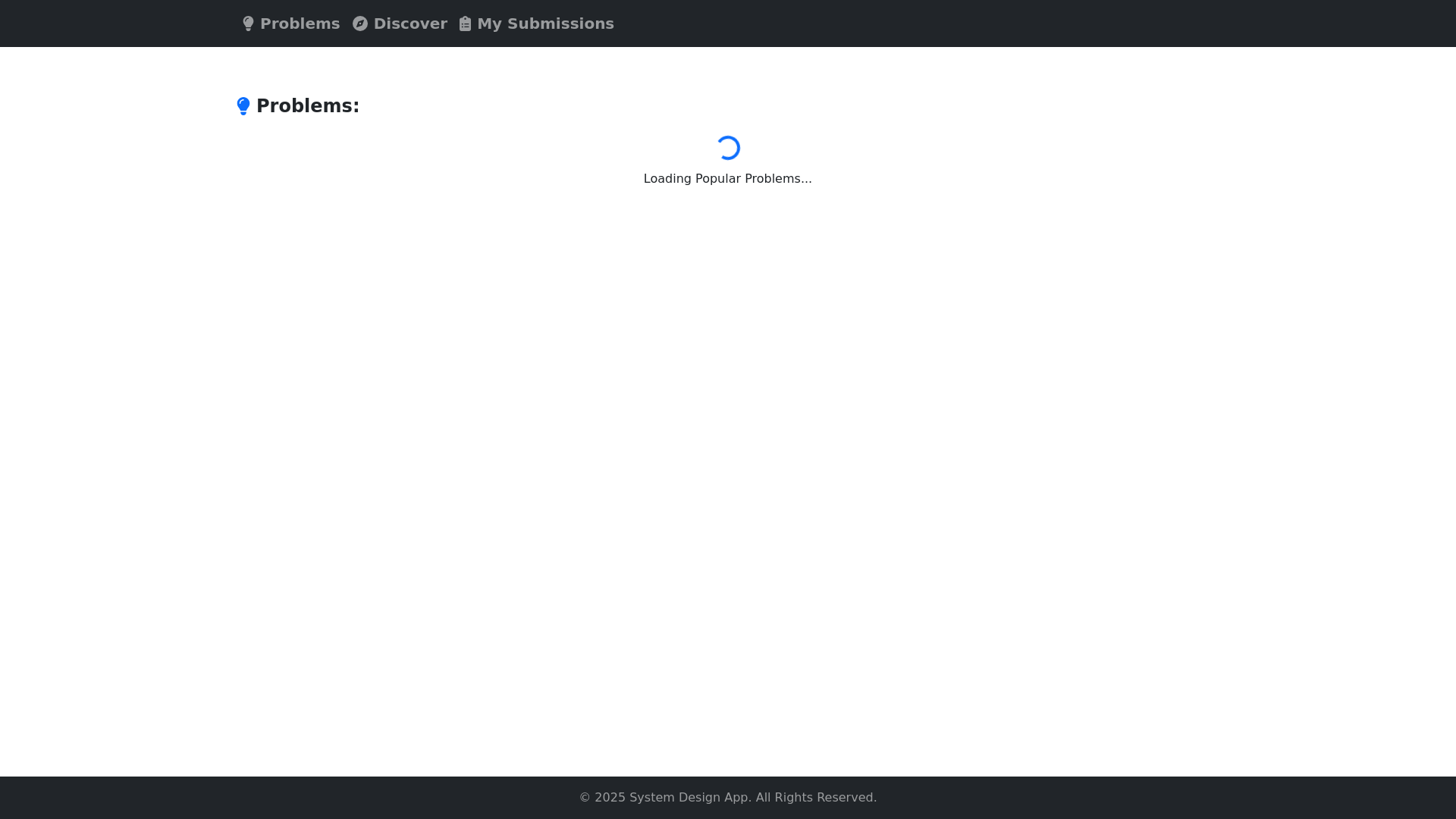1456x819 pixels.
Task: Open the Problems nav link
Action: 291,24
